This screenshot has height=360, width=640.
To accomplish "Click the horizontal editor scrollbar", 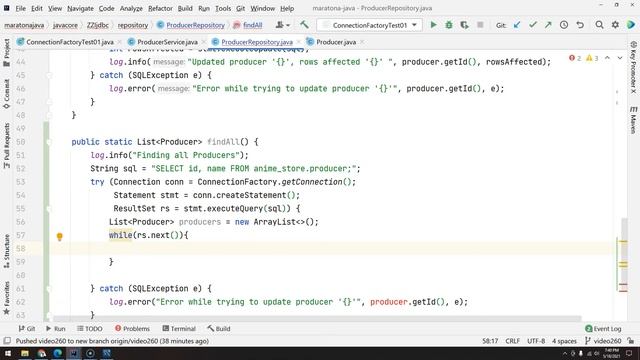I will click(x=317, y=318).
